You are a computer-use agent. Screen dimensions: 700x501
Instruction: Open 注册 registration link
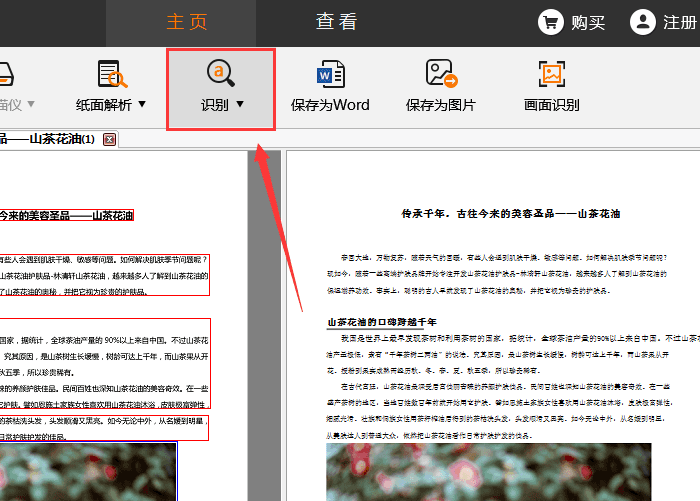click(x=679, y=22)
